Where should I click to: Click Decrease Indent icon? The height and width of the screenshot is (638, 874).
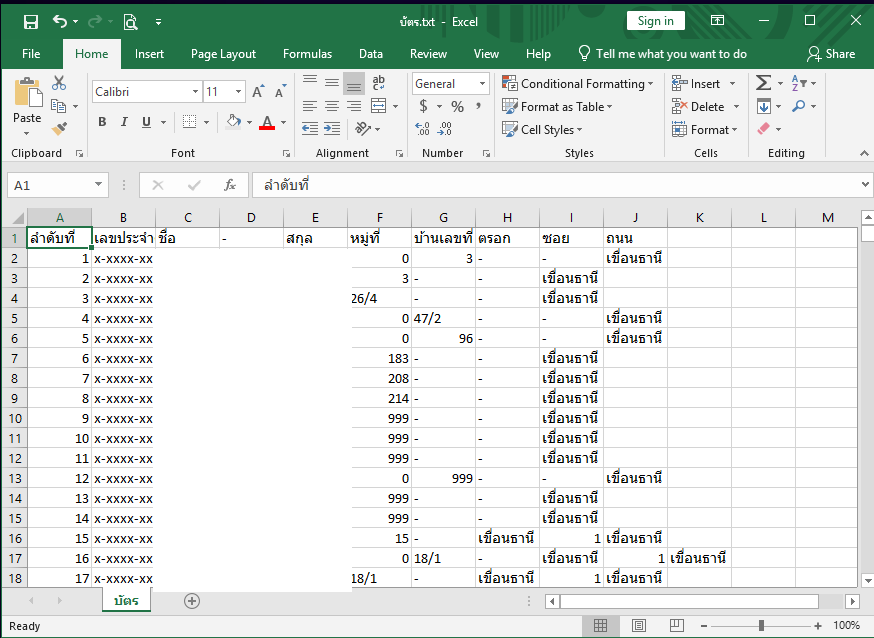[310, 129]
